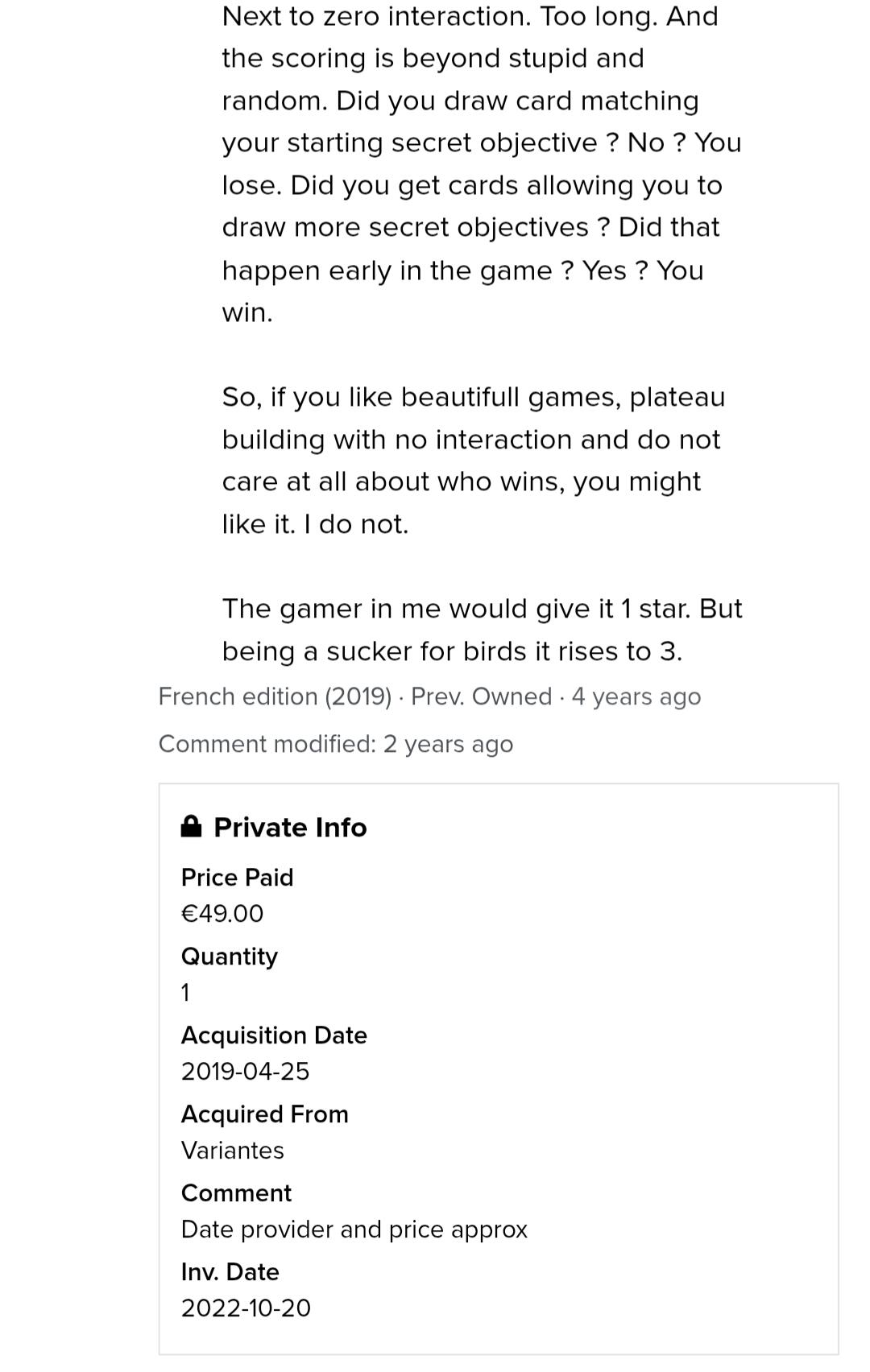The image size is (870, 1372).
Task: Click the Quantity label
Action: (x=230, y=957)
